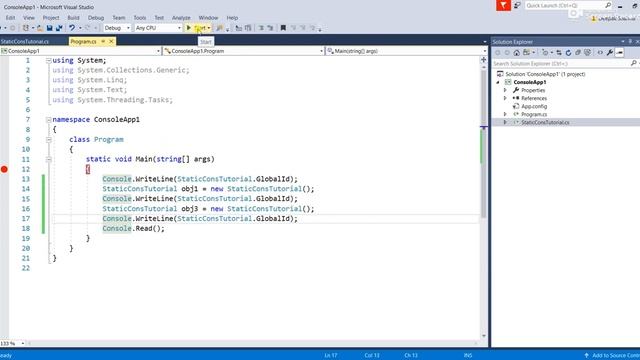The image size is (640, 360).
Task: Click the Home icon in Solution Explorer
Action: (517, 53)
